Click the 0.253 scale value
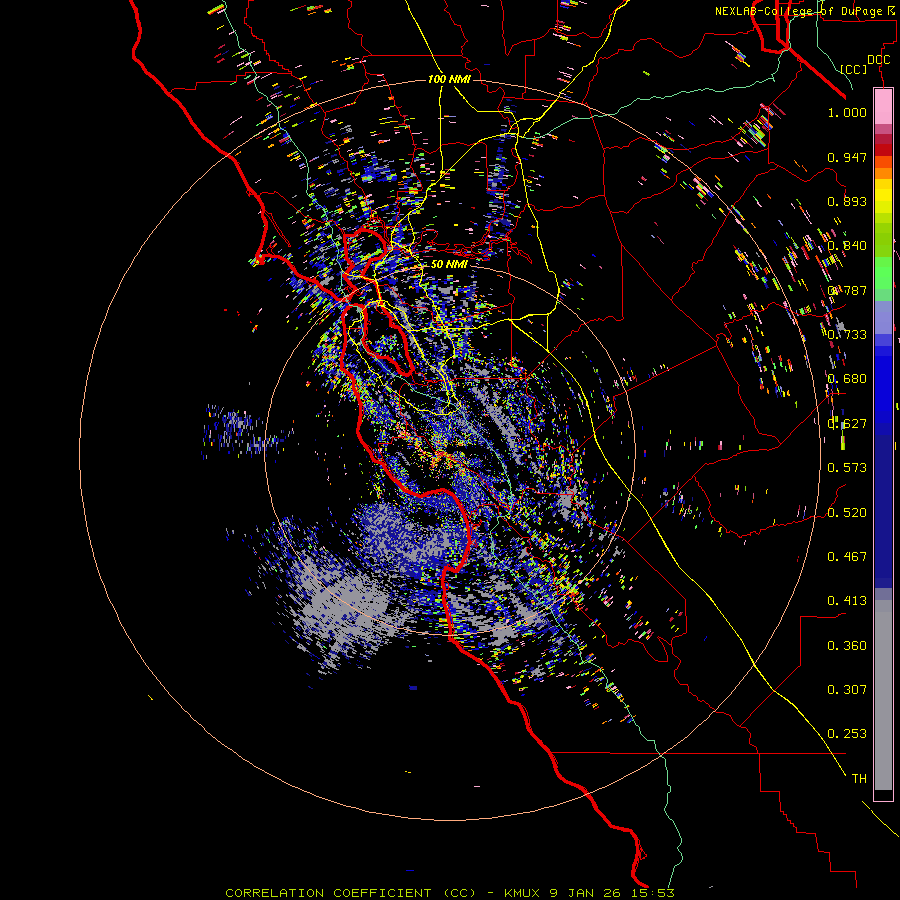 point(847,734)
